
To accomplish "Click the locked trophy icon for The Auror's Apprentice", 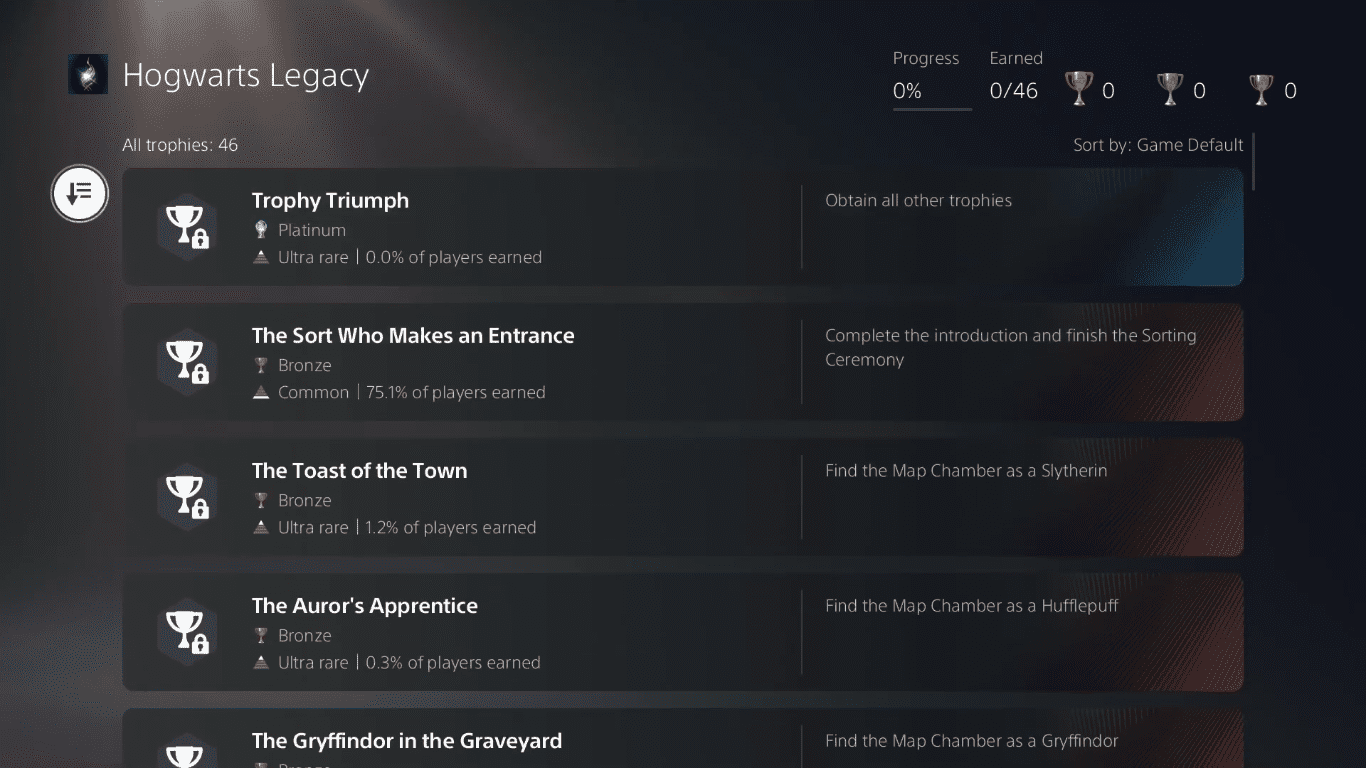I will (187, 632).
